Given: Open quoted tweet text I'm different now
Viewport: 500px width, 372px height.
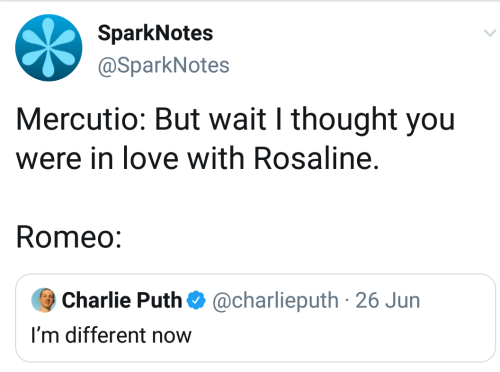Looking at the screenshot, I should [x=111, y=335].
